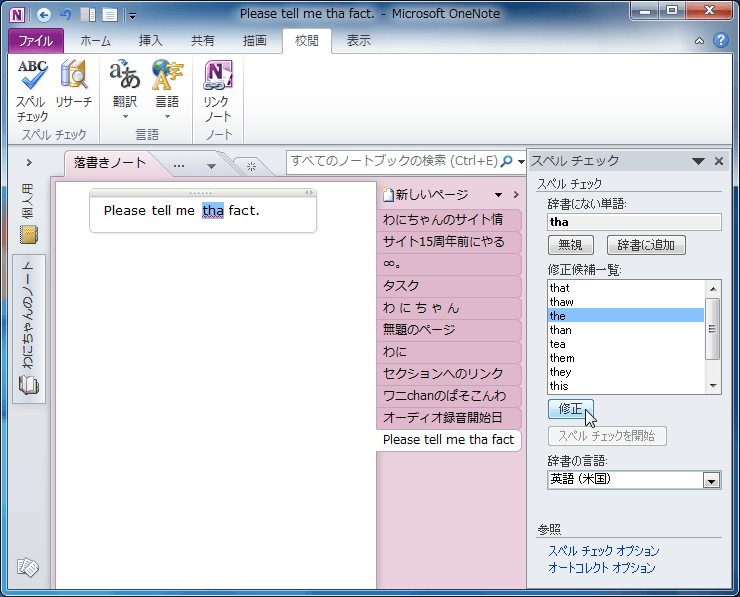Screen dimensions: 740x597
Task: Expand the notebook navigation bar chevron
Action: 29,162
